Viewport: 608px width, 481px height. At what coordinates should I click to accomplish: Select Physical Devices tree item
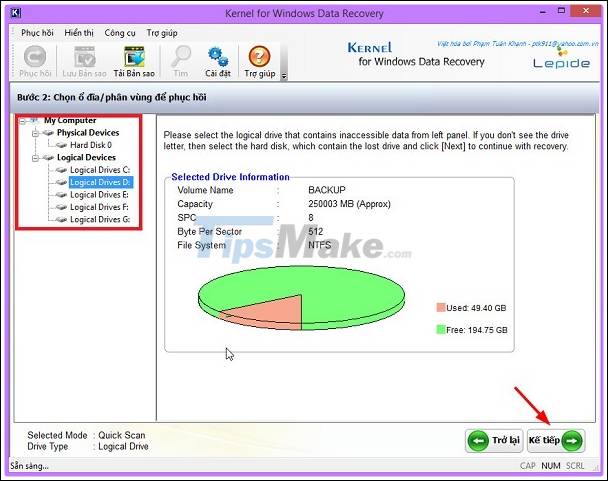point(88,133)
